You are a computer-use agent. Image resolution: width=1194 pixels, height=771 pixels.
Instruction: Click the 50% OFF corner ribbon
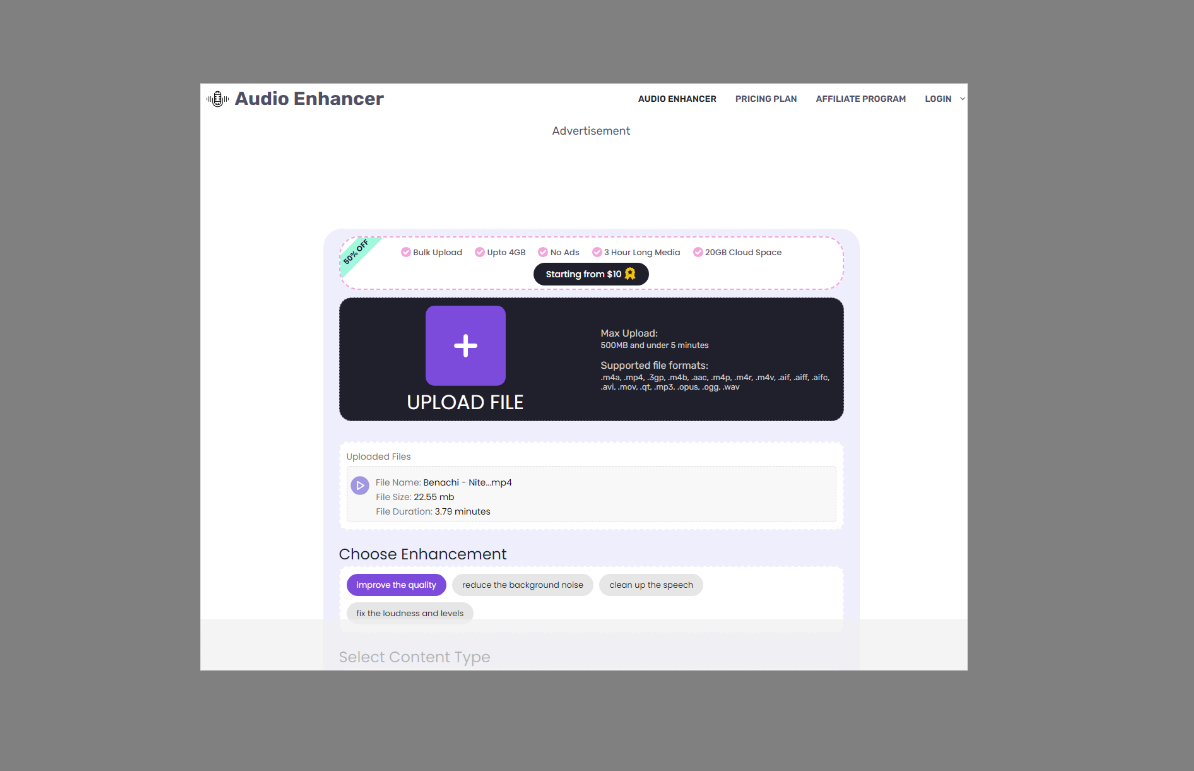356,254
